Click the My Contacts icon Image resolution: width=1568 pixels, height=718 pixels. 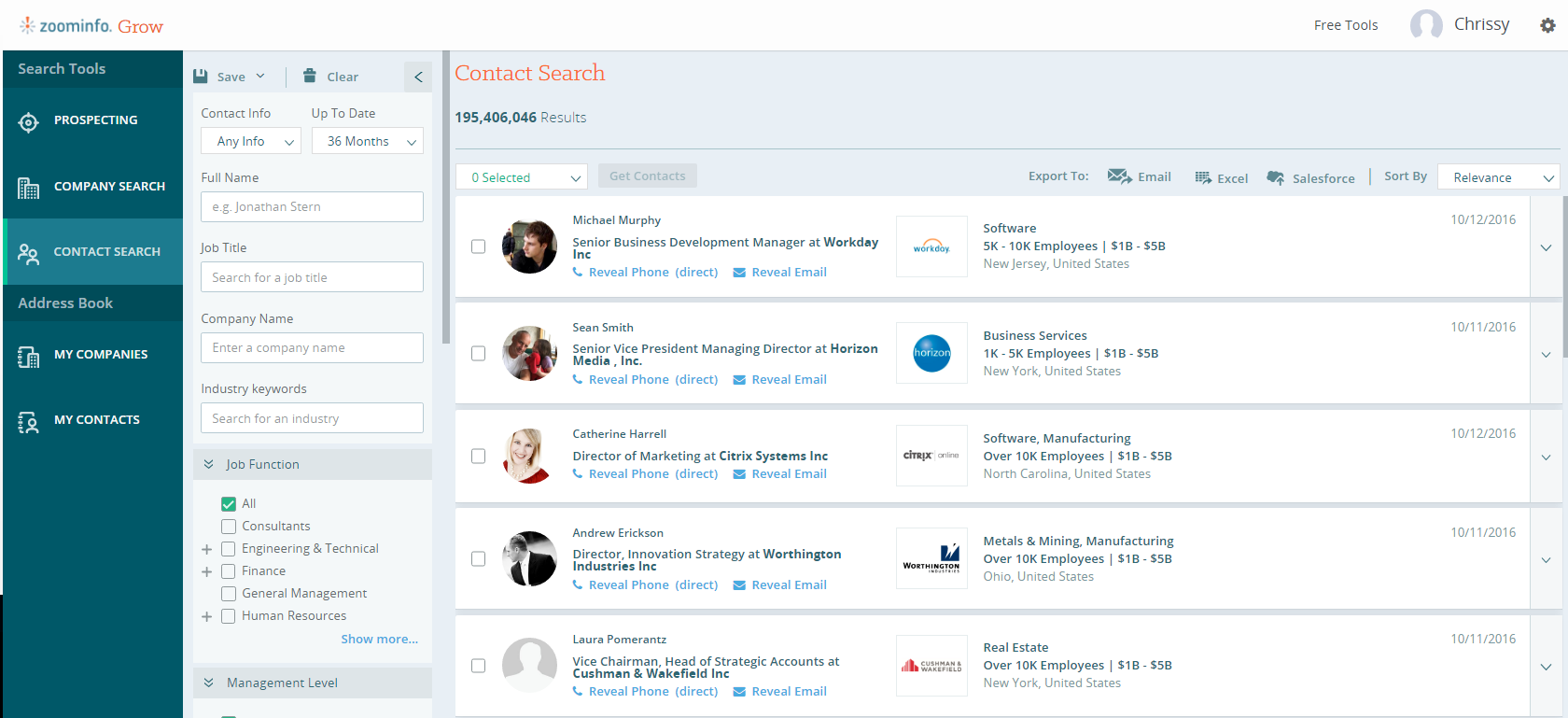[x=29, y=422]
